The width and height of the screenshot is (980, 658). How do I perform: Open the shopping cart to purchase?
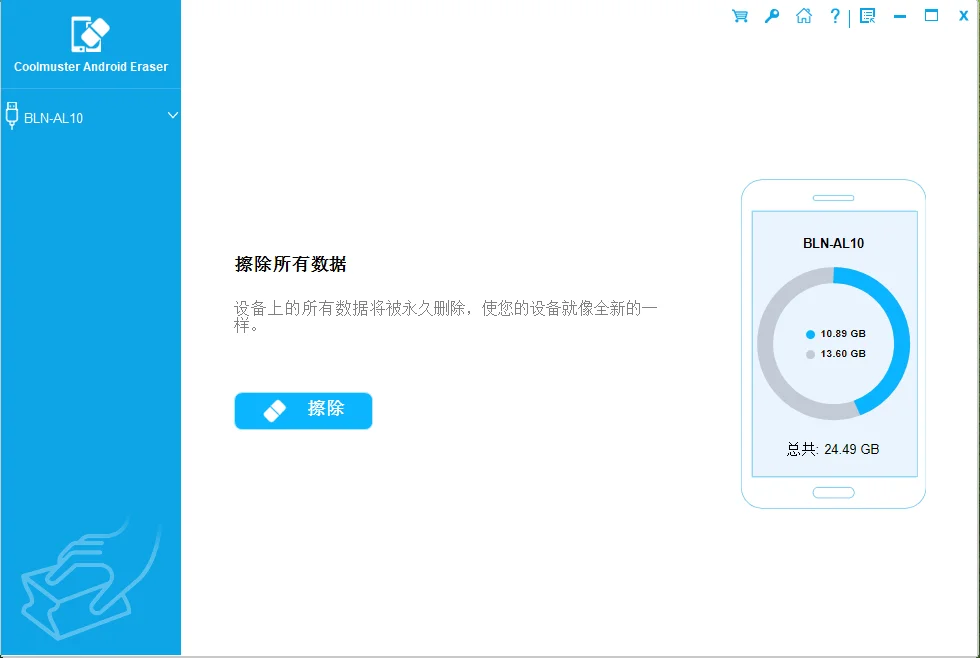click(739, 16)
